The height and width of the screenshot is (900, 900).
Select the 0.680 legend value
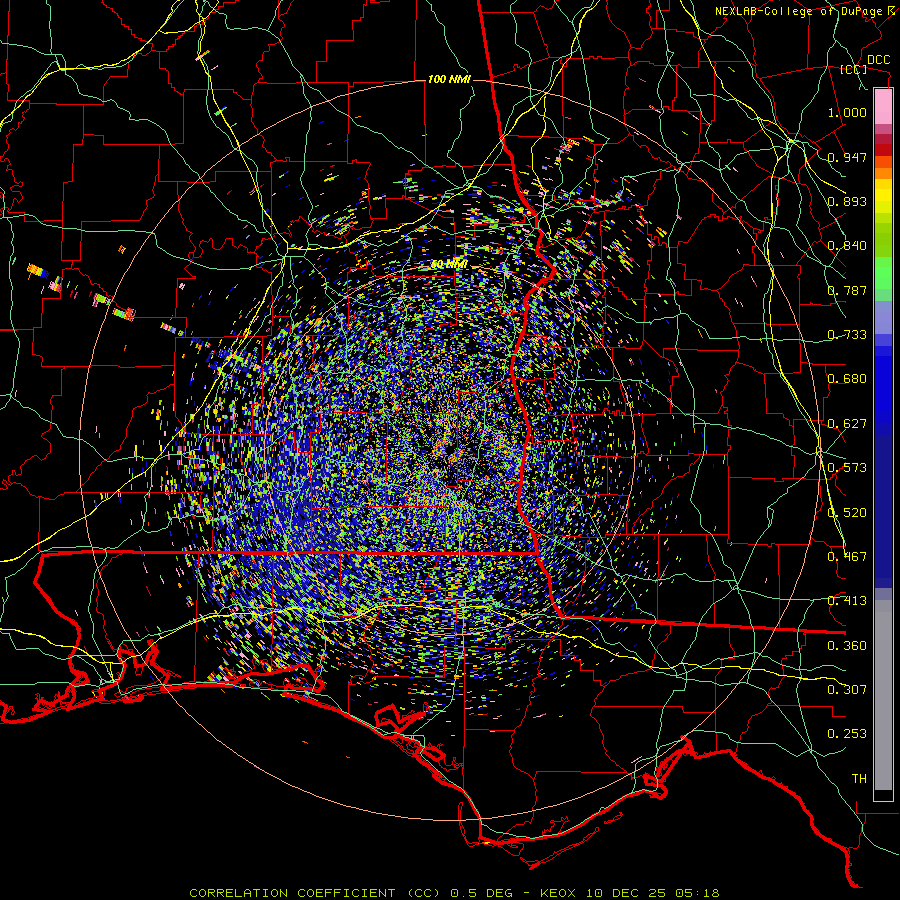pos(847,379)
